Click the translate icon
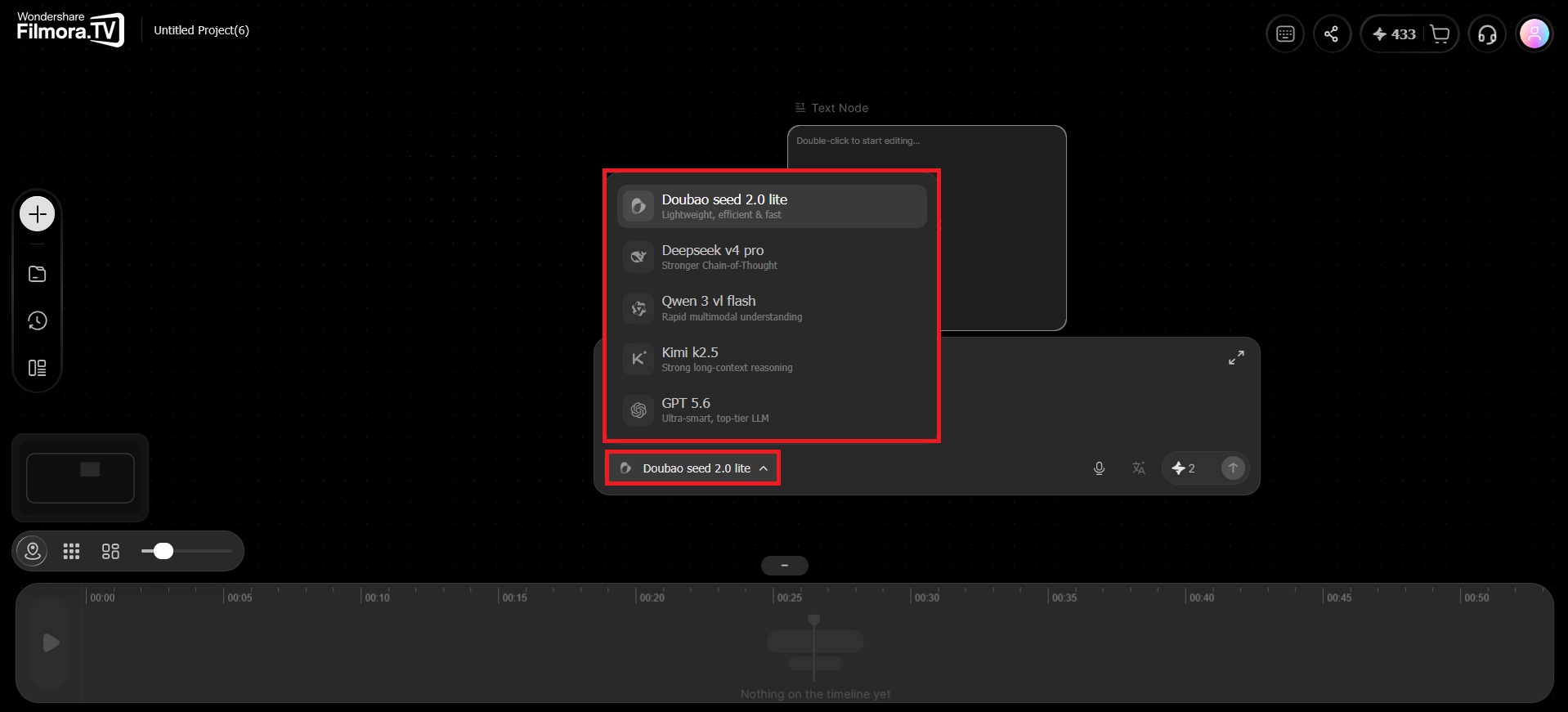Image resolution: width=1568 pixels, height=712 pixels. pos(1138,468)
